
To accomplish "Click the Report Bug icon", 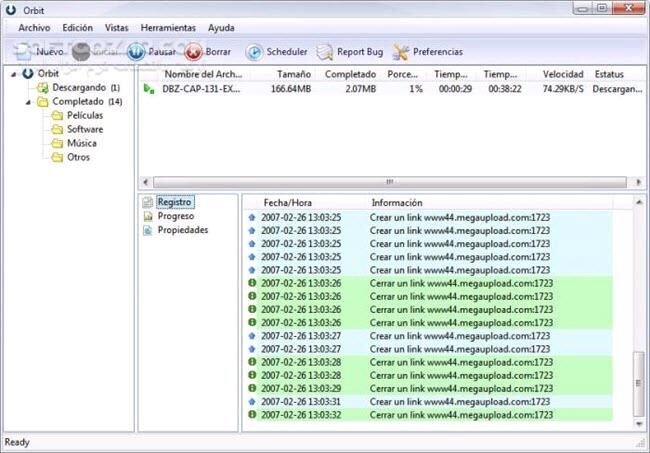I will pyautogui.click(x=325, y=52).
